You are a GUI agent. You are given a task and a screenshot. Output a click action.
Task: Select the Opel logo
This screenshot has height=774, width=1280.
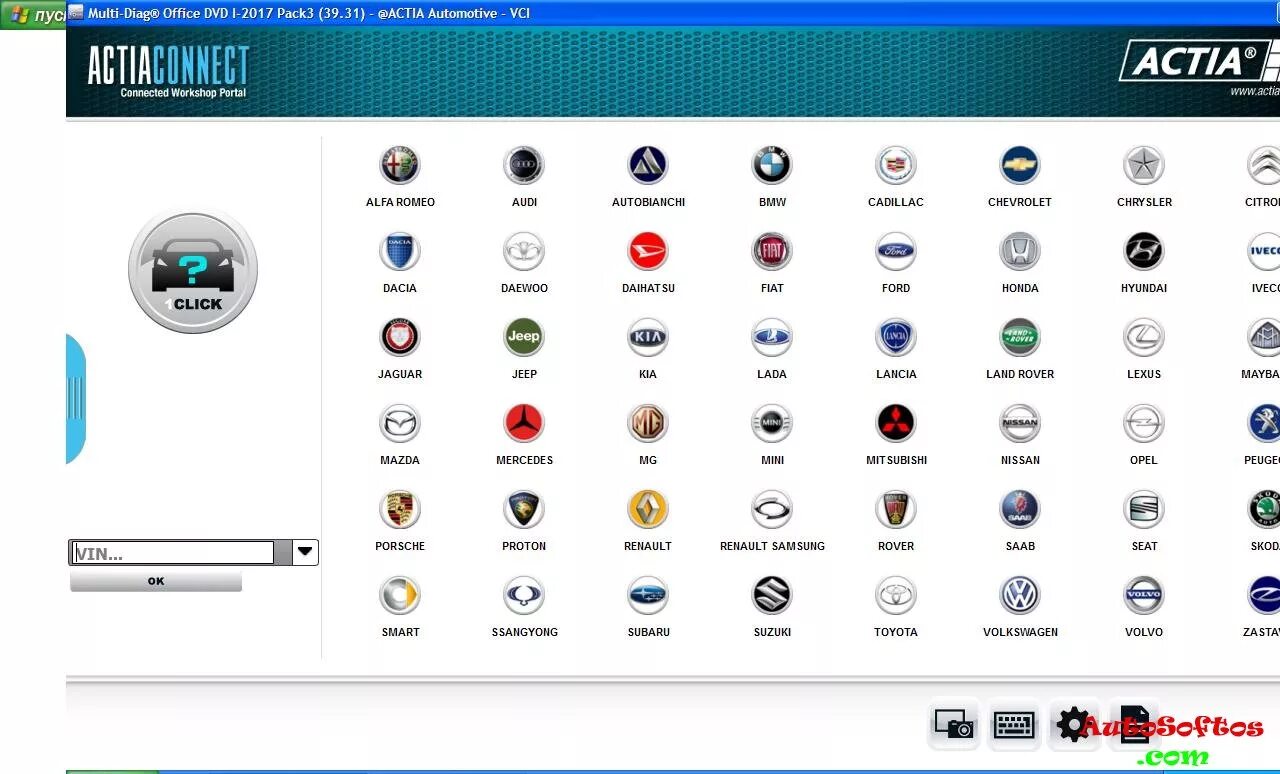(1144, 423)
